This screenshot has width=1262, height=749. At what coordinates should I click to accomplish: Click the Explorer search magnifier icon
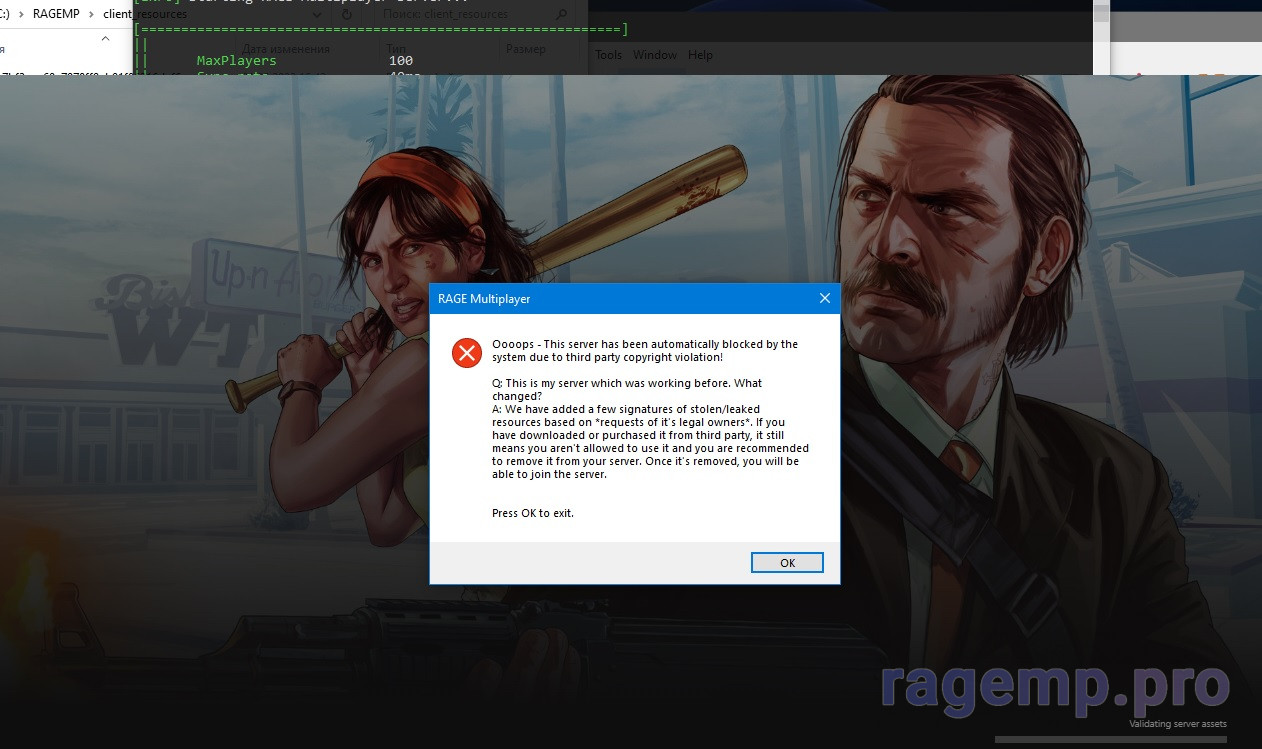click(x=560, y=15)
